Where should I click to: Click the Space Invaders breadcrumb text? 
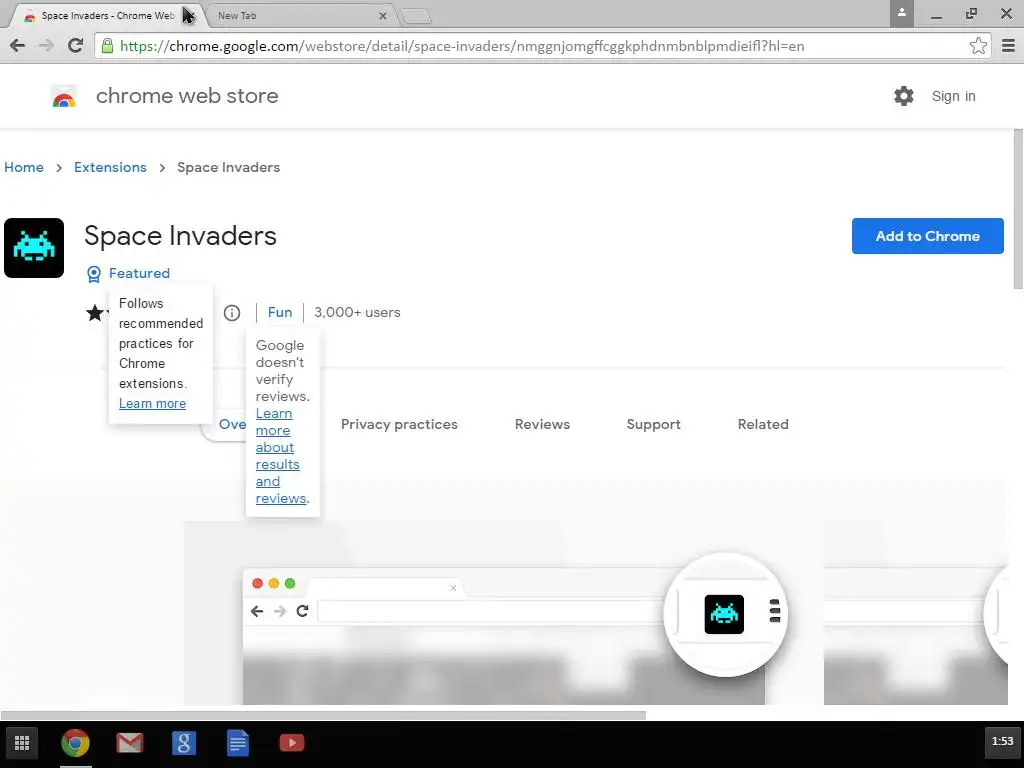coord(229,167)
